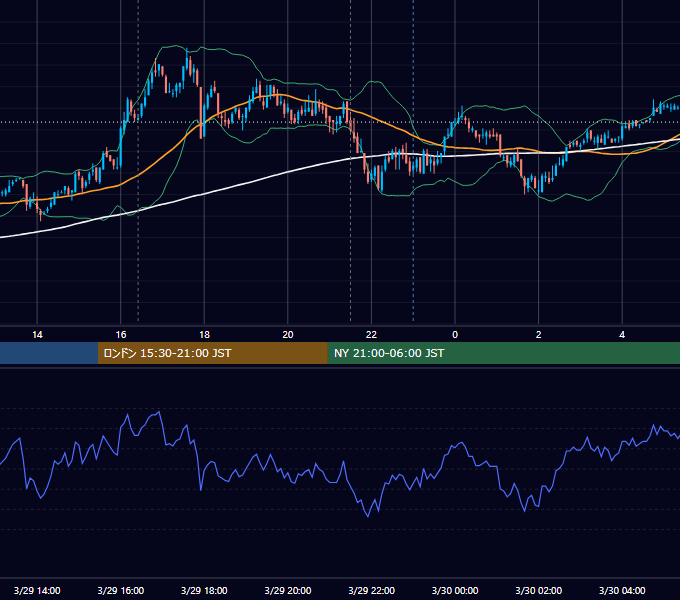Click hour label 22 on price chart axis
Screen dimensions: 680x600
pyautogui.click(x=371, y=335)
